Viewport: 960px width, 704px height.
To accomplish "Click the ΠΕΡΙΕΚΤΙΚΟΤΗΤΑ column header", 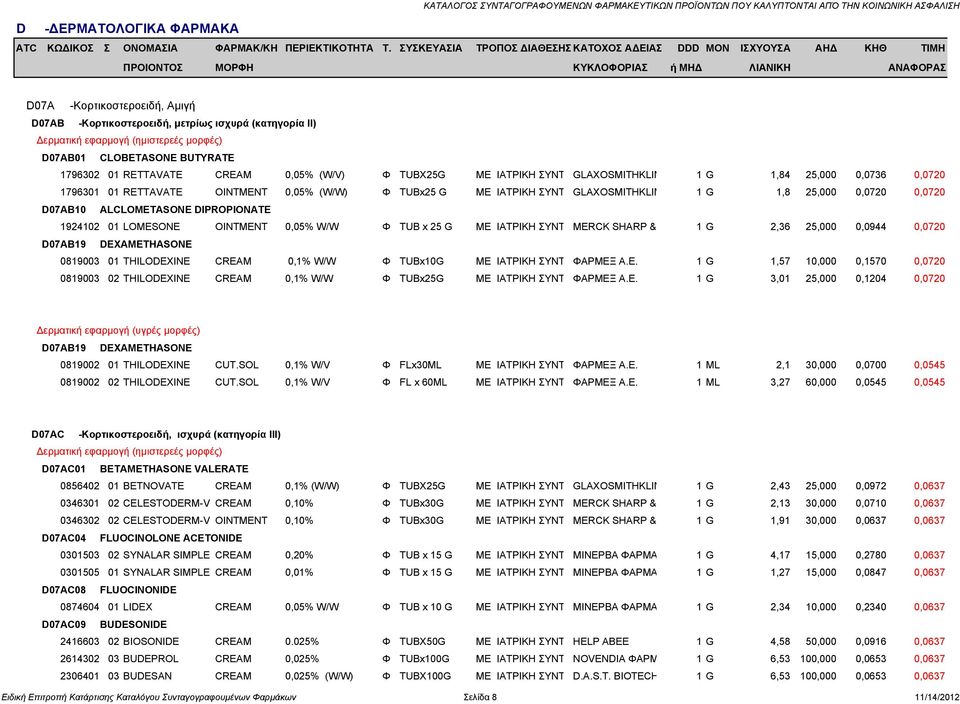I will 329,48.
